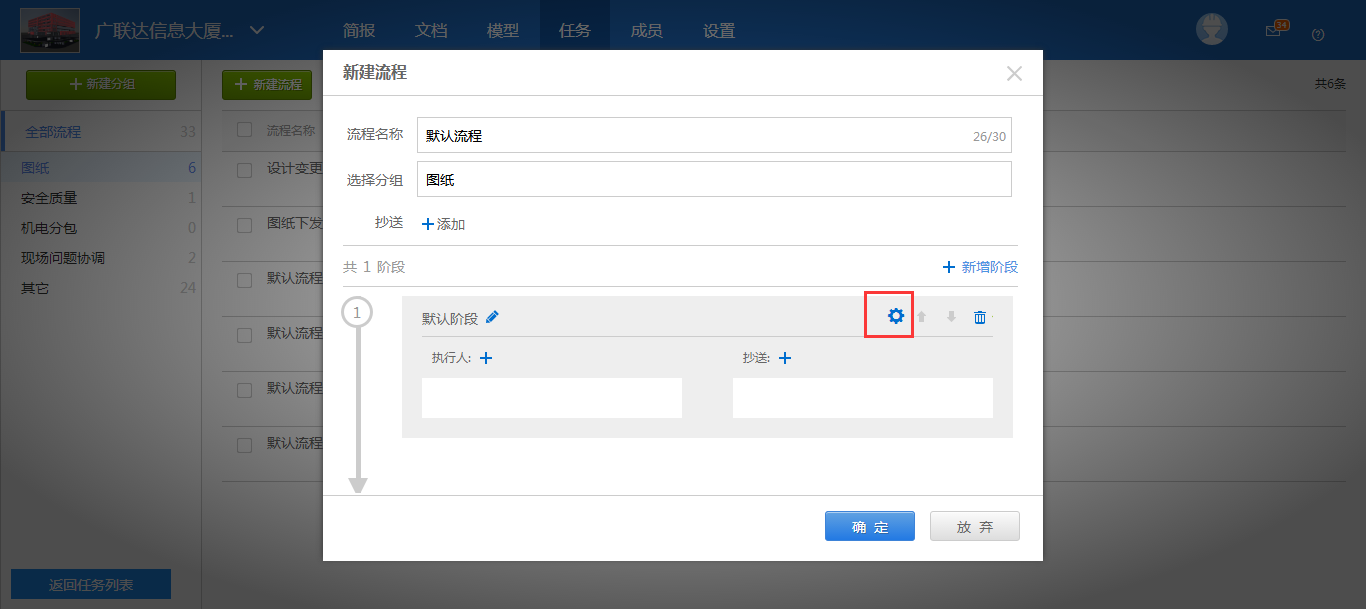Delete the 默认阶段 stage via trash icon
The image size is (1366, 609).
point(979,316)
